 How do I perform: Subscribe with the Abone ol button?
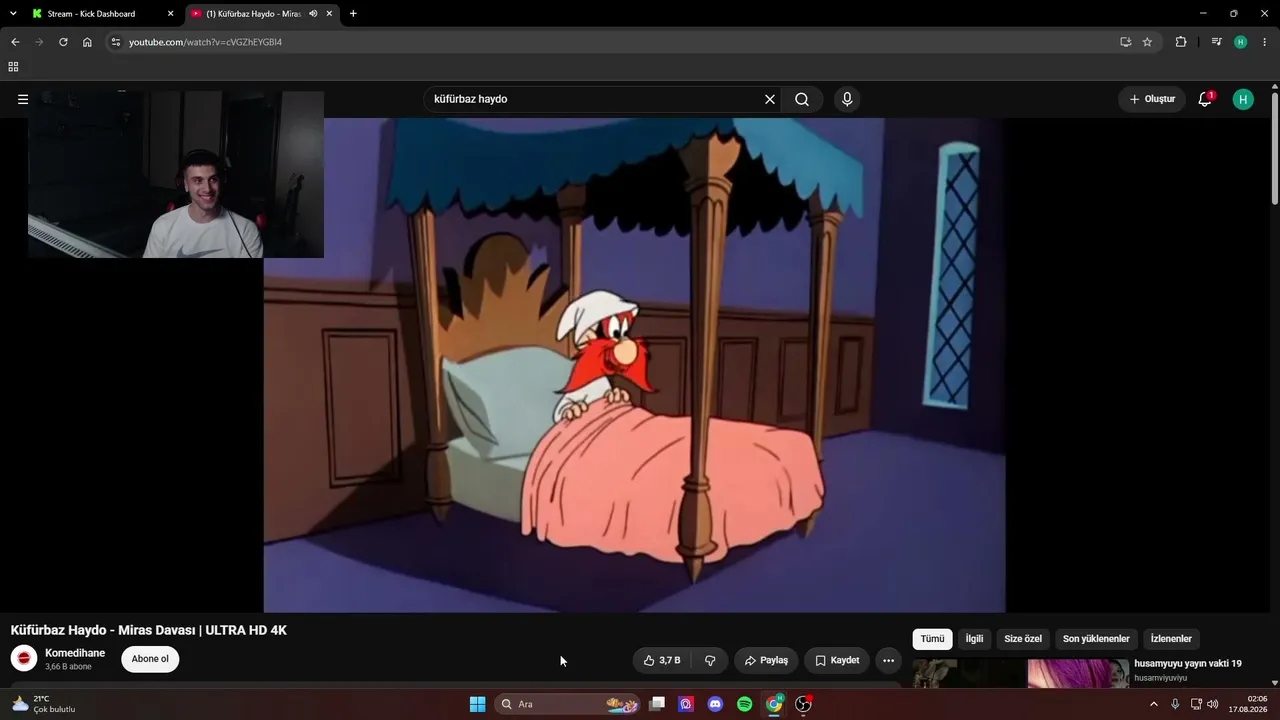pyautogui.click(x=150, y=659)
